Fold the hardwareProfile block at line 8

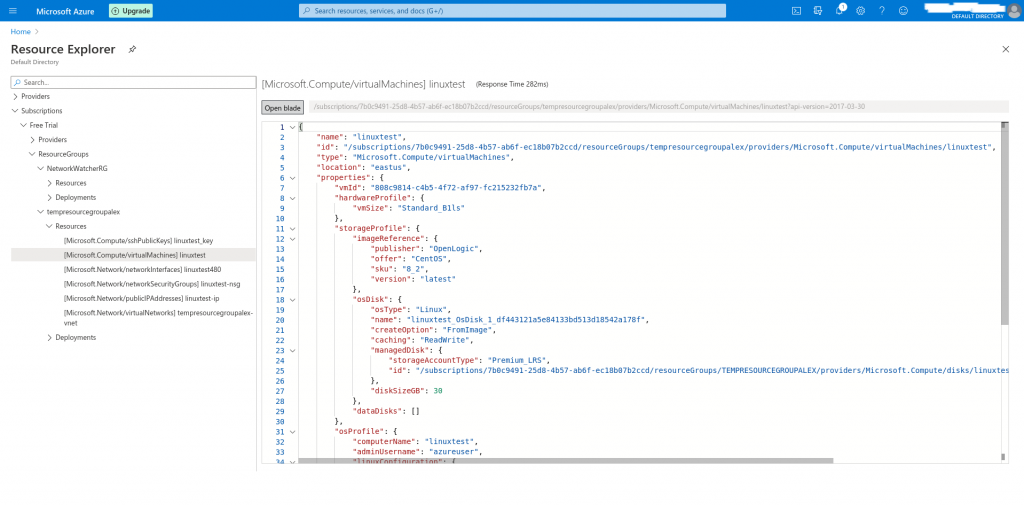coord(292,199)
